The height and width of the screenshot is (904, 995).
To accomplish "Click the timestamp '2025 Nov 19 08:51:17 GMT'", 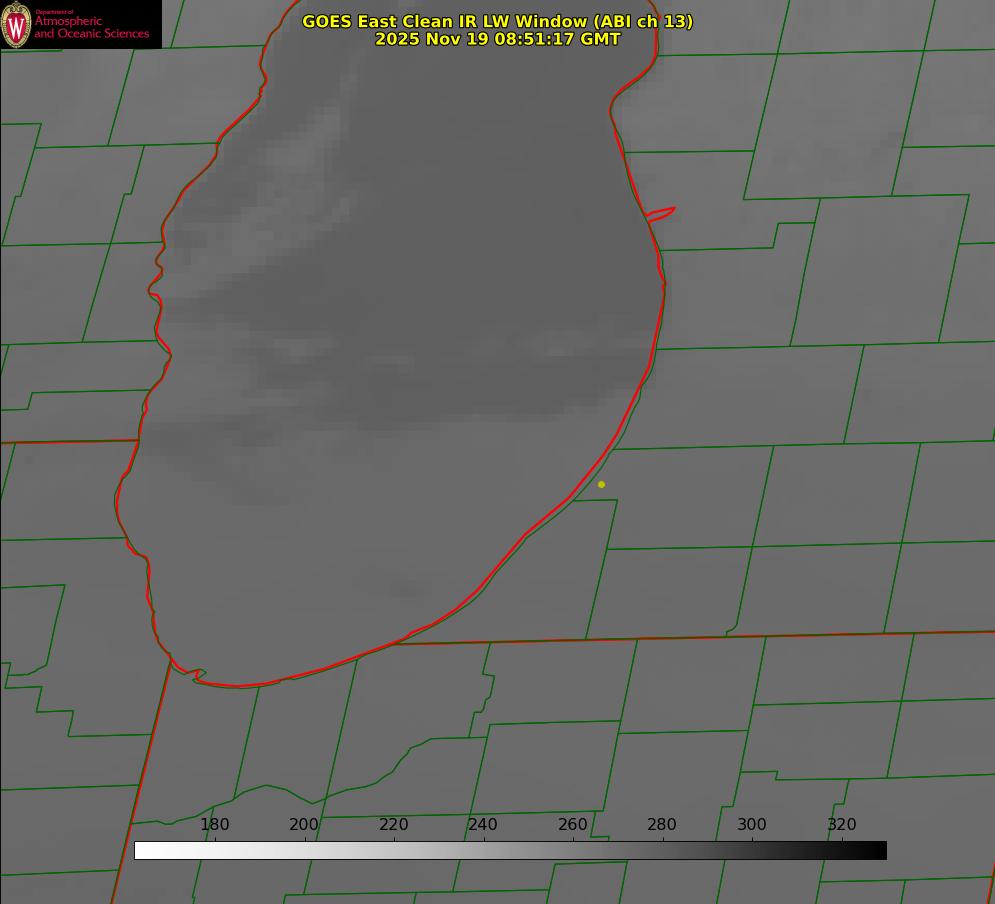I will coord(498,39).
